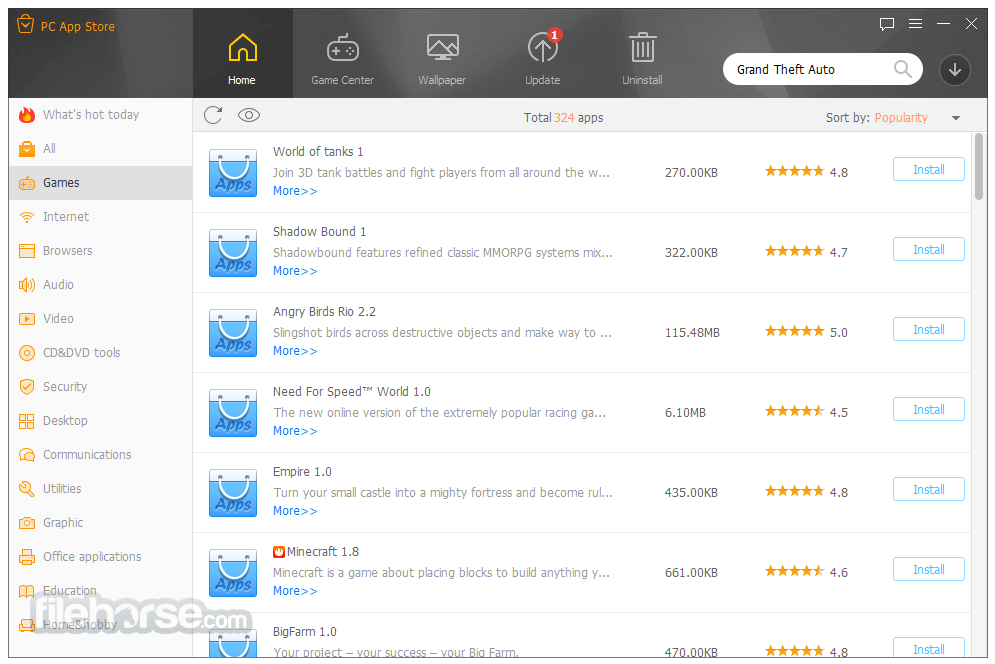Open the hamburger menu
Image resolution: width=995 pixels, height=664 pixels.
coord(915,24)
